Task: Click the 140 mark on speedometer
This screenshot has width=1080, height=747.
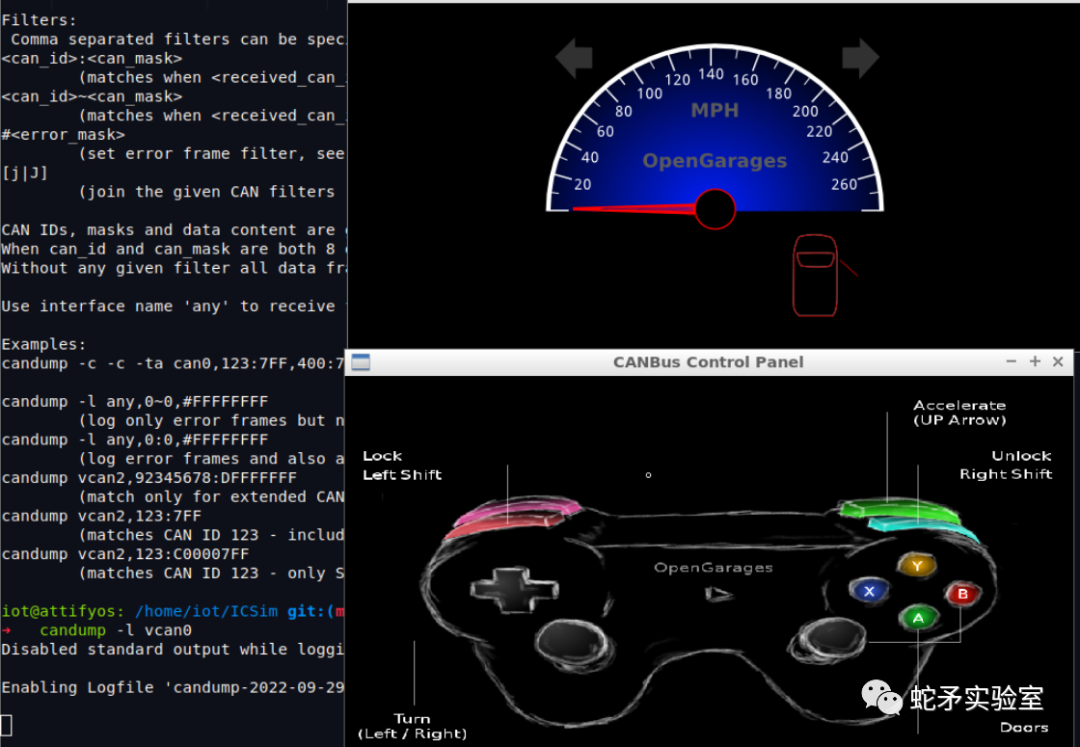Action: click(x=711, y=74)
